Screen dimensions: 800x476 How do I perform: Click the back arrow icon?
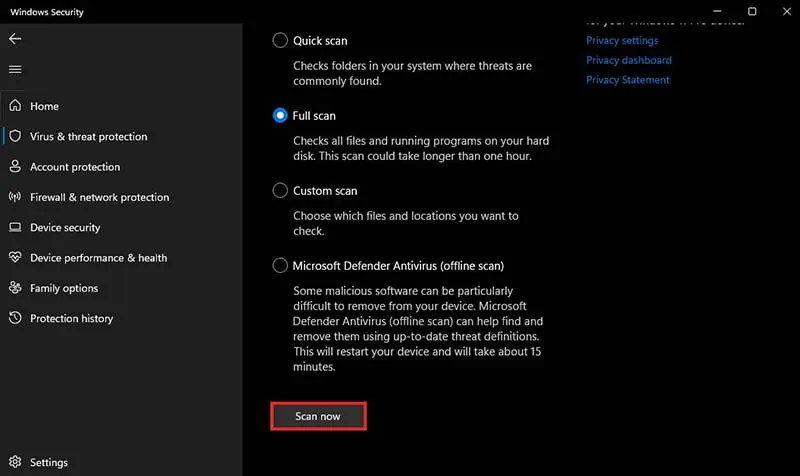tap(15, 39)
